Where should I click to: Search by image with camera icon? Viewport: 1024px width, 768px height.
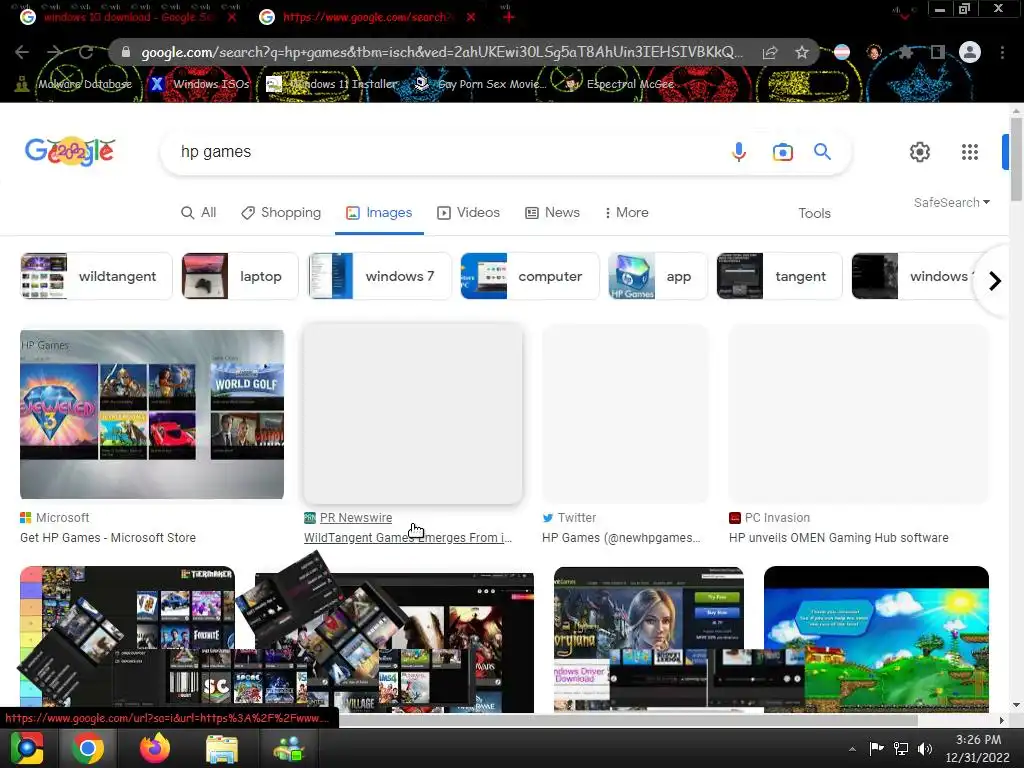[x=782, y=152]
